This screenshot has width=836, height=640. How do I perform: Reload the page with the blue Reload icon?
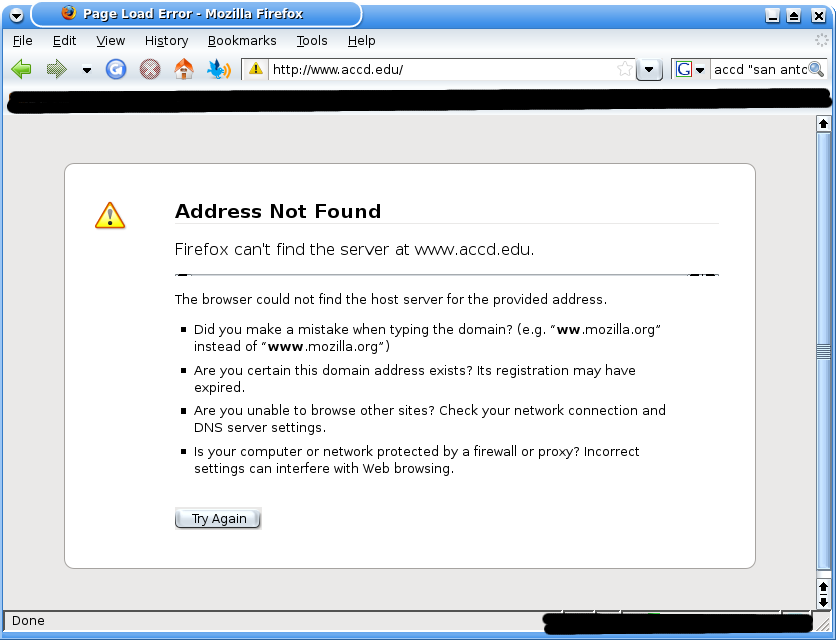point(116,69)
